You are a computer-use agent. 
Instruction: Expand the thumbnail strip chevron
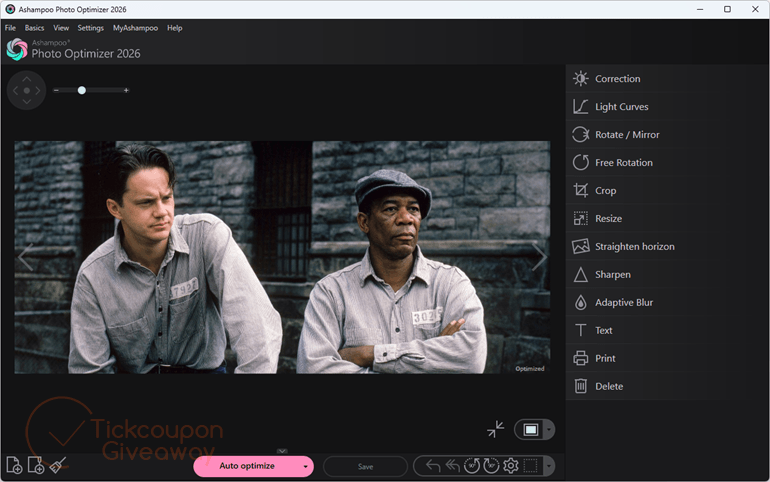[282, 451]
